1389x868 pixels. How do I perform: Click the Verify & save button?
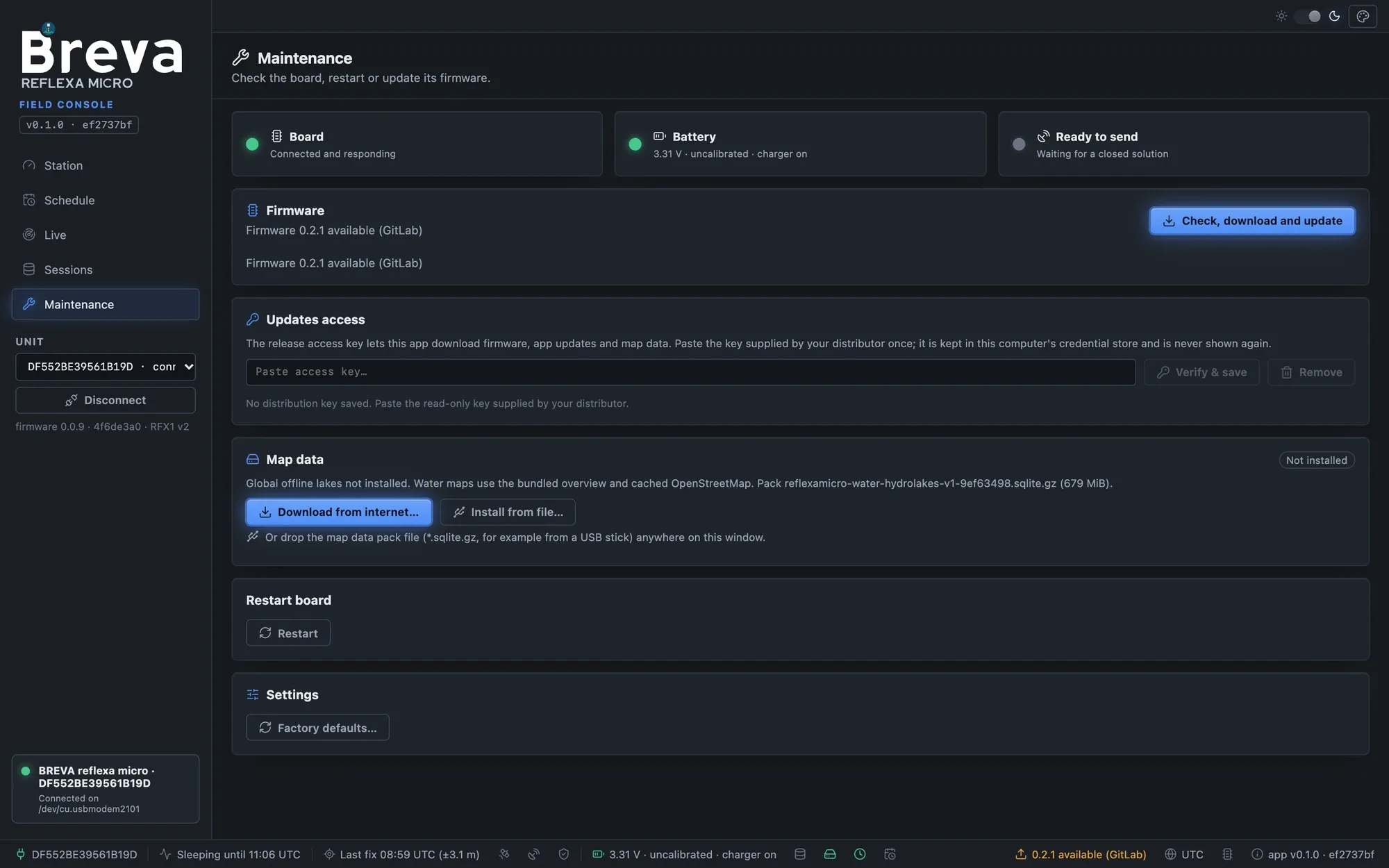pos(1201,372)
